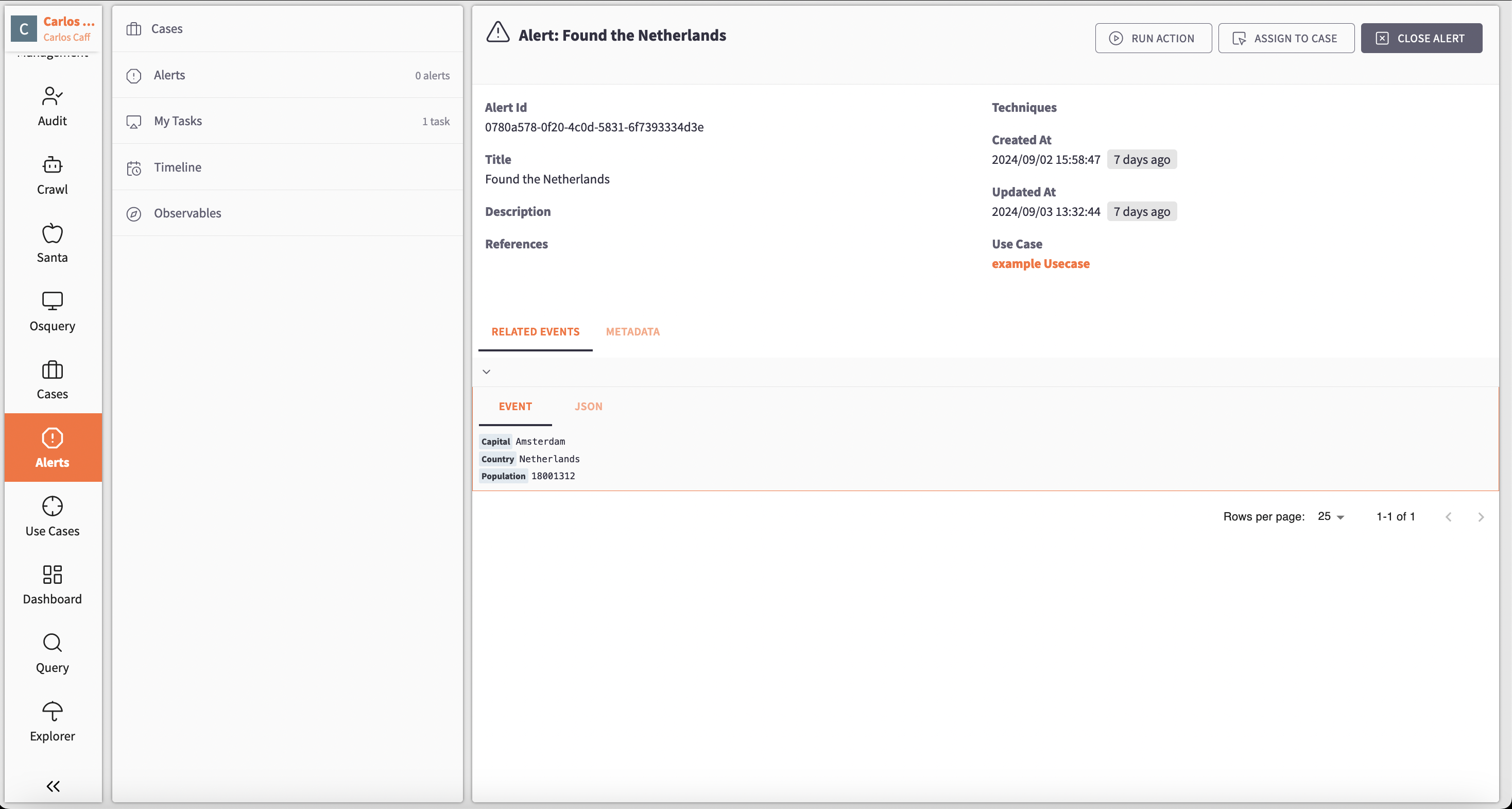Click the 1-1 of 1 pagination text
The width and height of the screenshot is (1512, 809).
[x=1396, y=517]
